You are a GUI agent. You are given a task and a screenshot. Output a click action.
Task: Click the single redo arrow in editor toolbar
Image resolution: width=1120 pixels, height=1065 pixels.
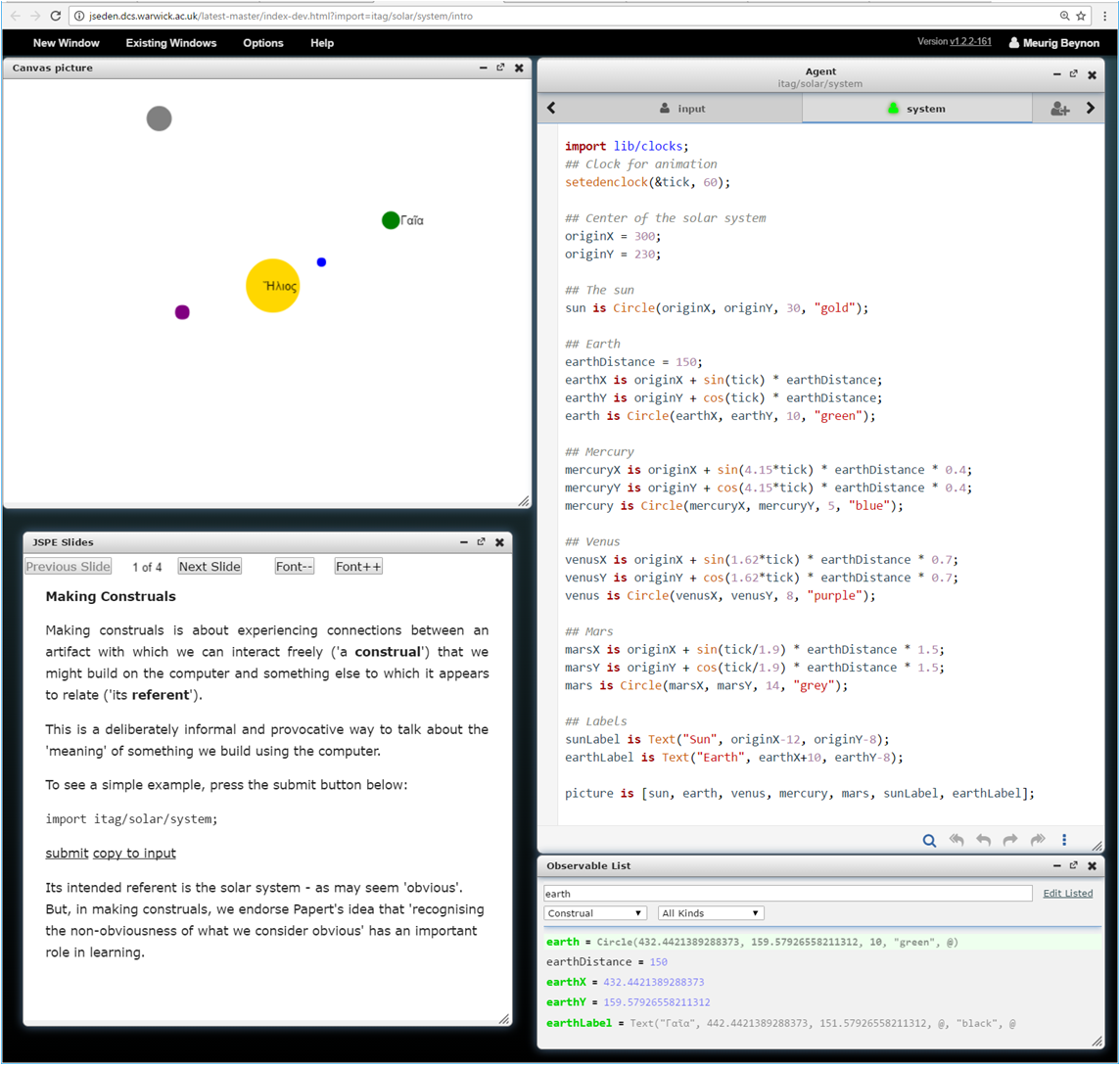tap(1010, 840)
